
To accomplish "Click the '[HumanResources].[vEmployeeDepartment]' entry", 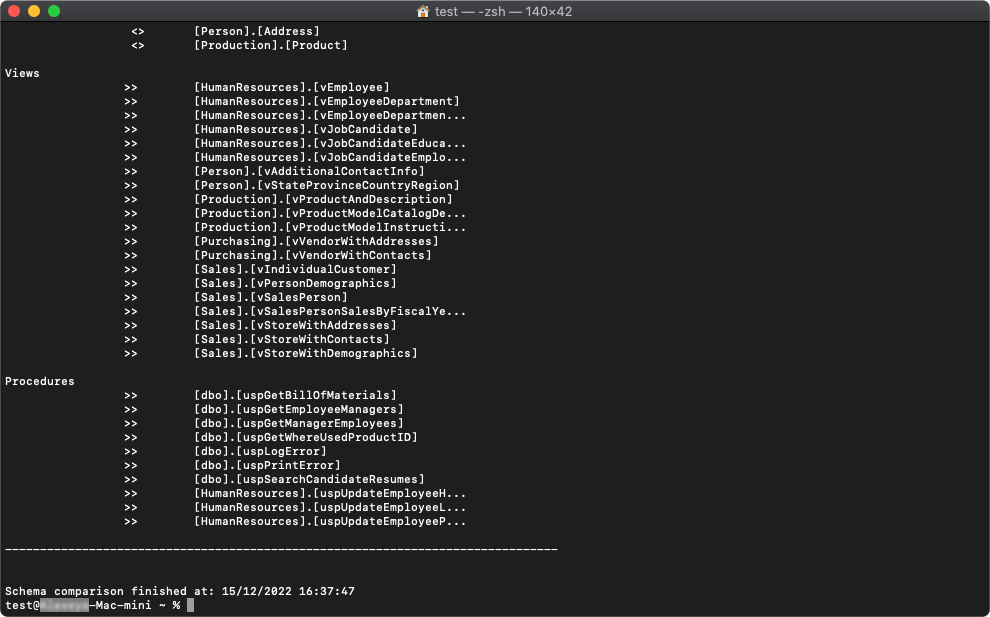I will click(x=327, y=101).
